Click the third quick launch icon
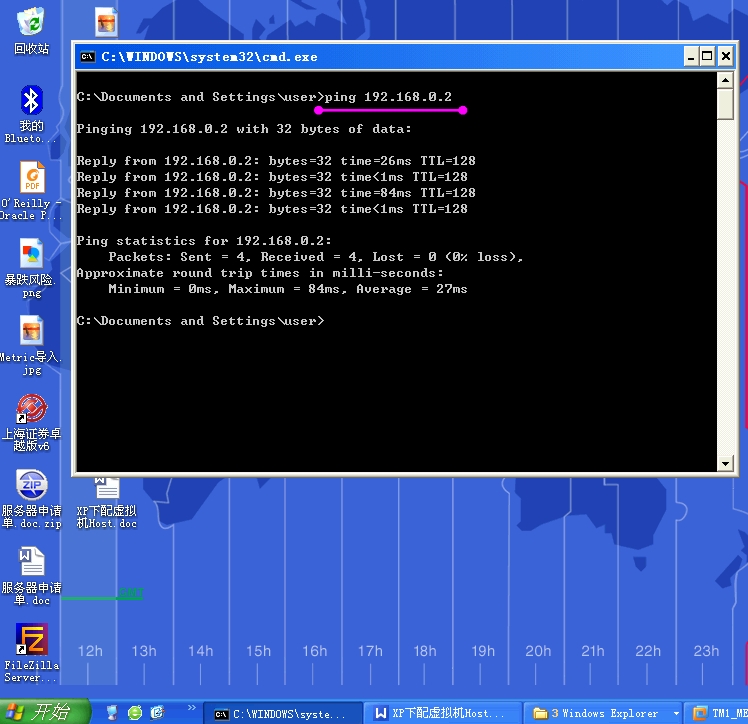This screenshot has height=724, width=748. pos(157,713)
